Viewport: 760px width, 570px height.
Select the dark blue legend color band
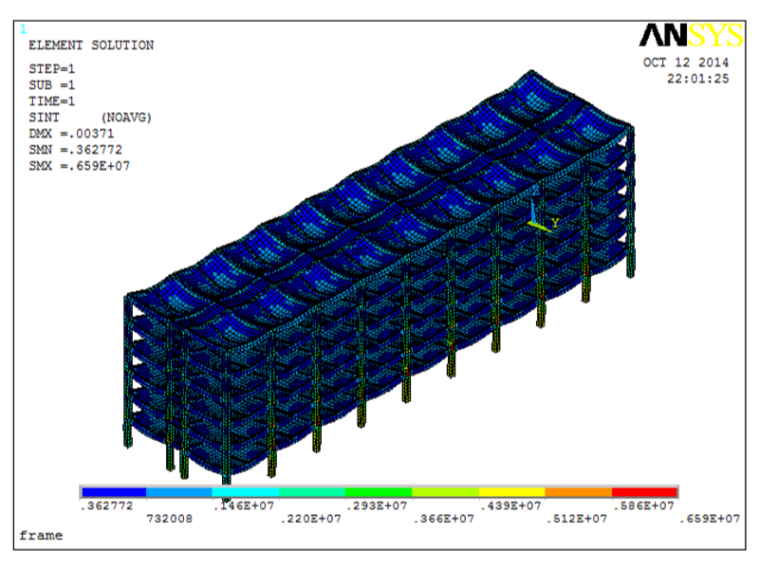click(113, 492)
